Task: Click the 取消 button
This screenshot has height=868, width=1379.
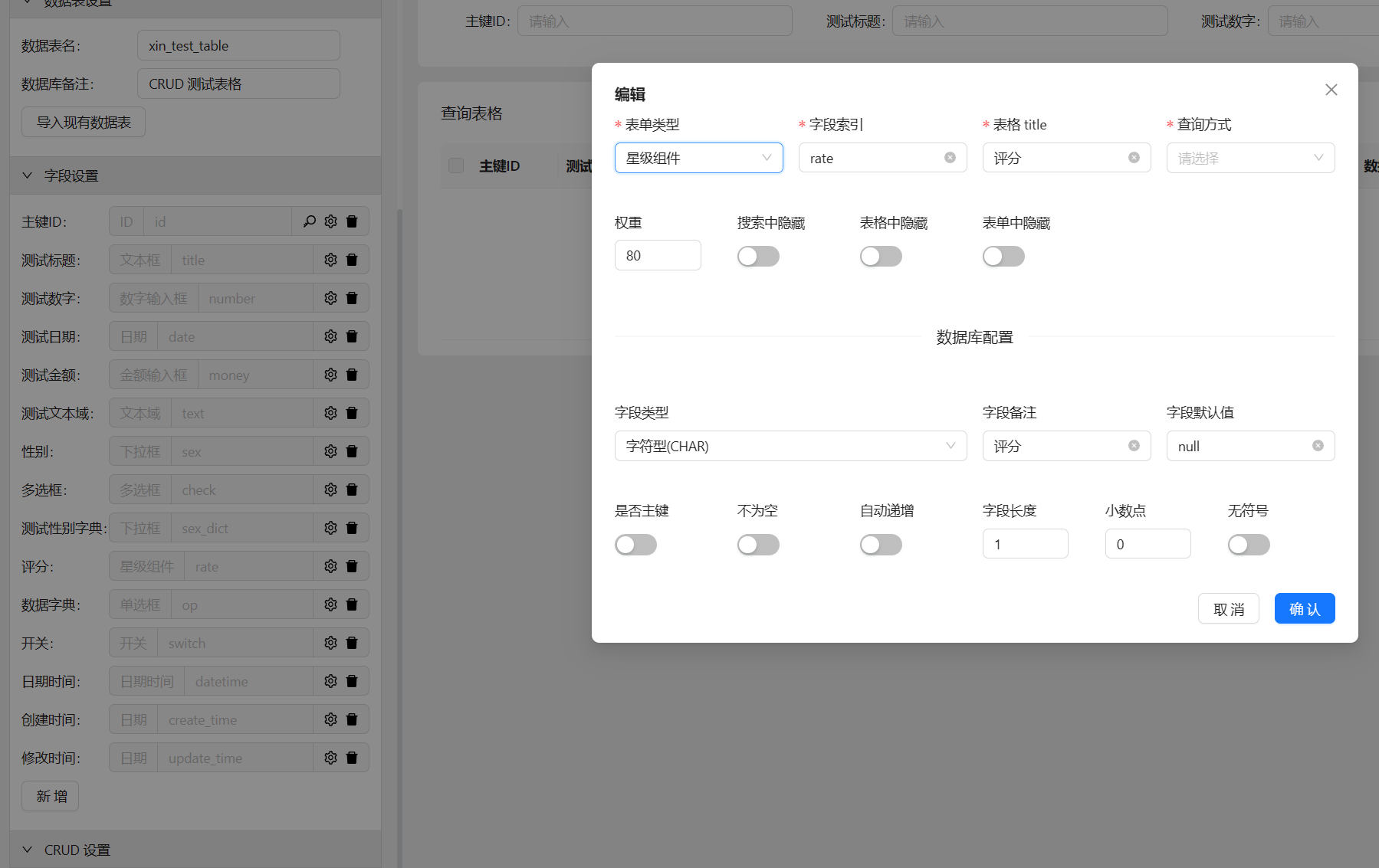Action: pos(1228,608)
